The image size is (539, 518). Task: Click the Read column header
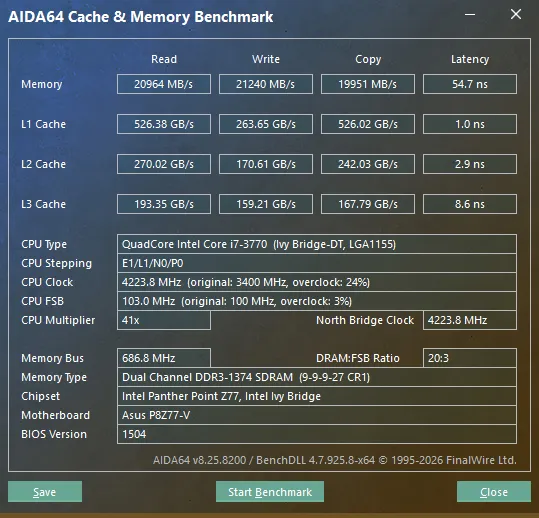tap(164, 59)
